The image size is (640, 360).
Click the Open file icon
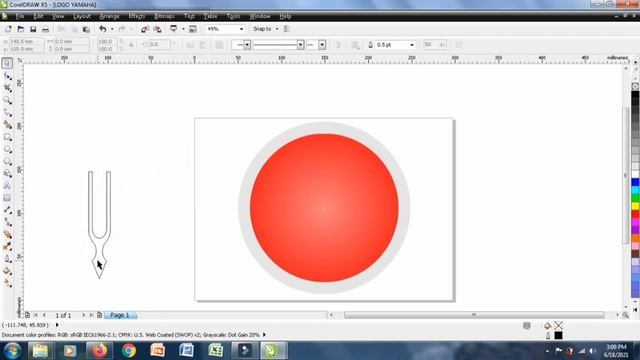pyautogui.click(x=21, y=29)
